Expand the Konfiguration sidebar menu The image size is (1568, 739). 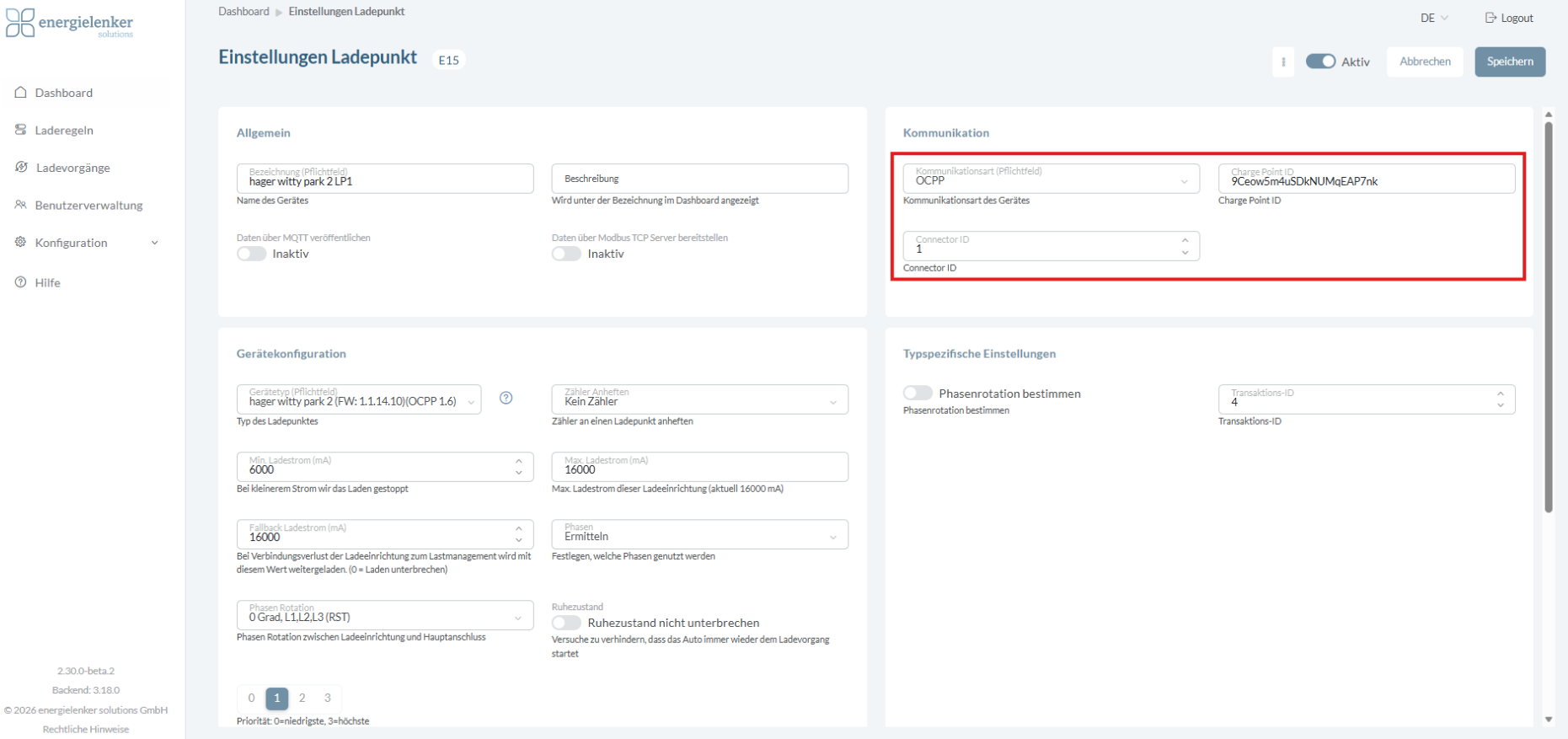coord(86,243)
